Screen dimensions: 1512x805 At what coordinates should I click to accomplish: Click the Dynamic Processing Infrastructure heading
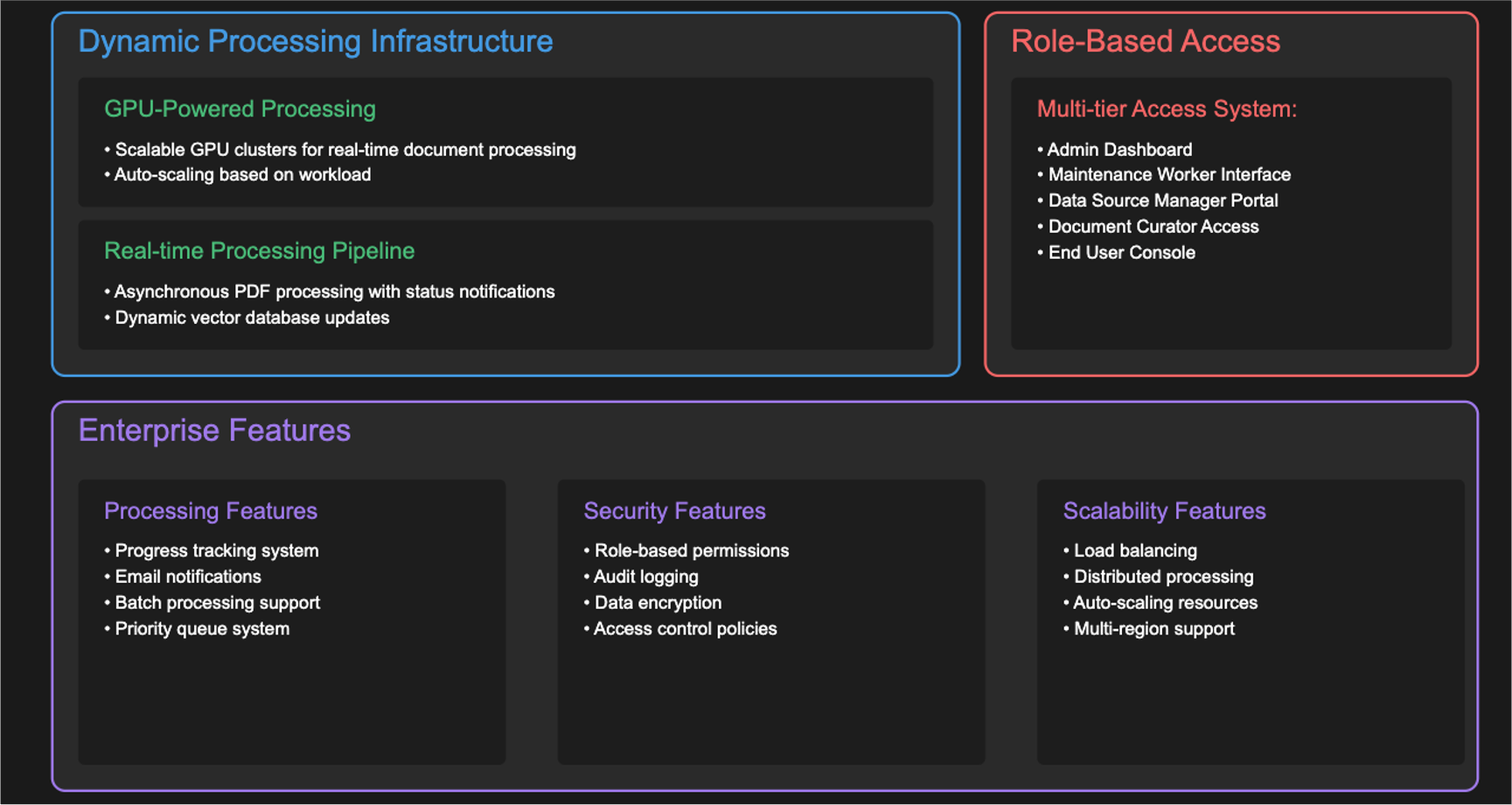pyautogui.click(x=315, y=41)
